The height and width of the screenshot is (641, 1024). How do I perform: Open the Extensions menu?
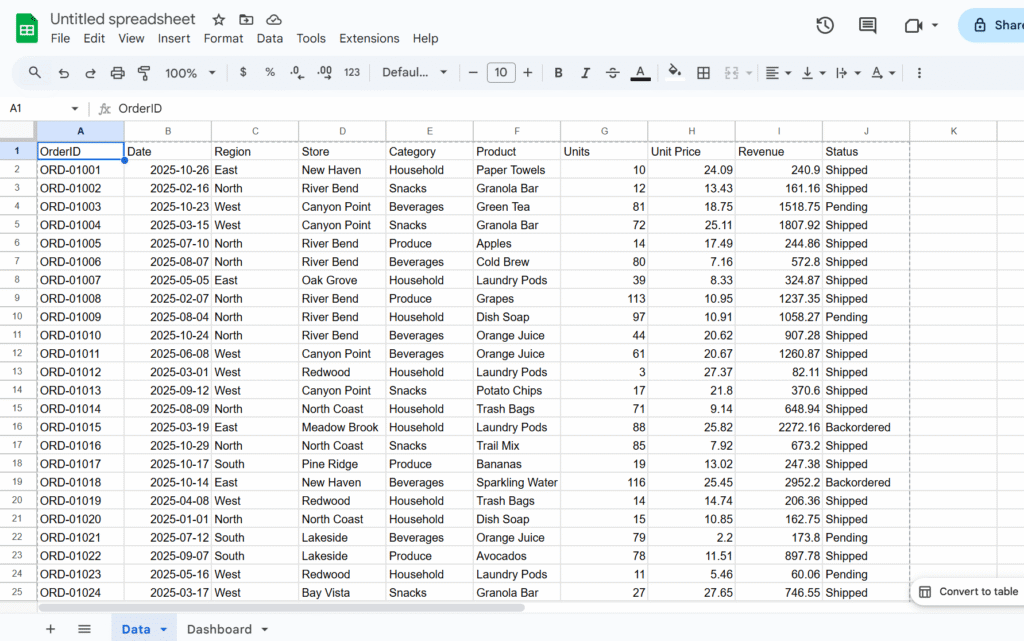click(369, 38)
